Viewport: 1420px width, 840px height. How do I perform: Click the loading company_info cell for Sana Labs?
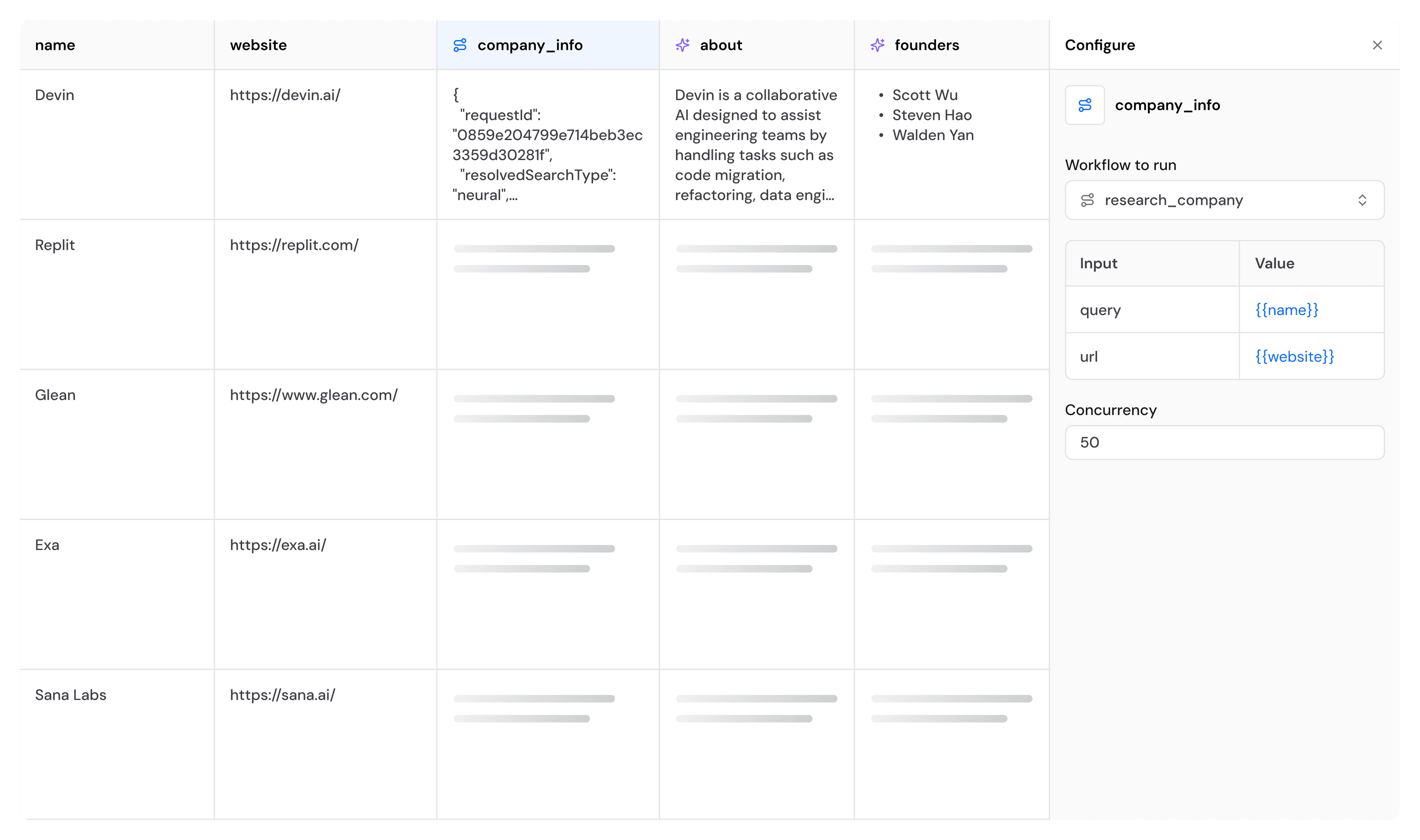[x=548, y=744]
